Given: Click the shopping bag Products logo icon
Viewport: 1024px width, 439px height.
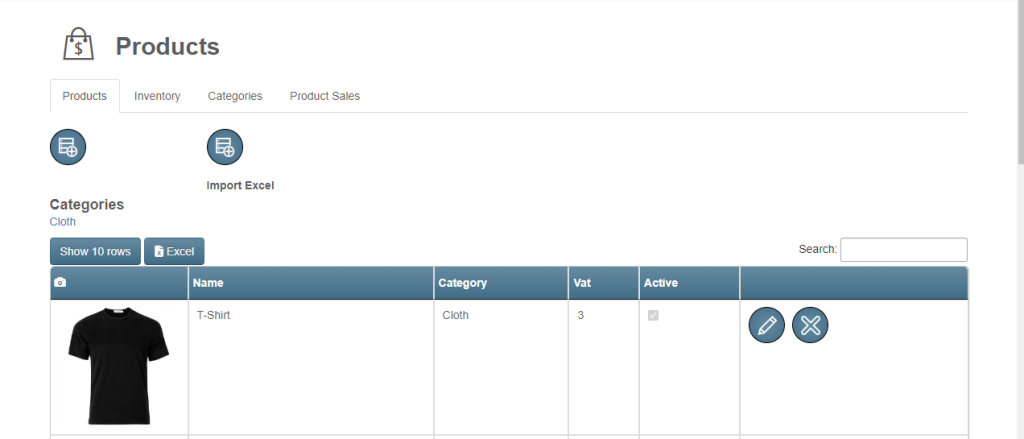Looking at the screenshot, I should click(78, 45).
